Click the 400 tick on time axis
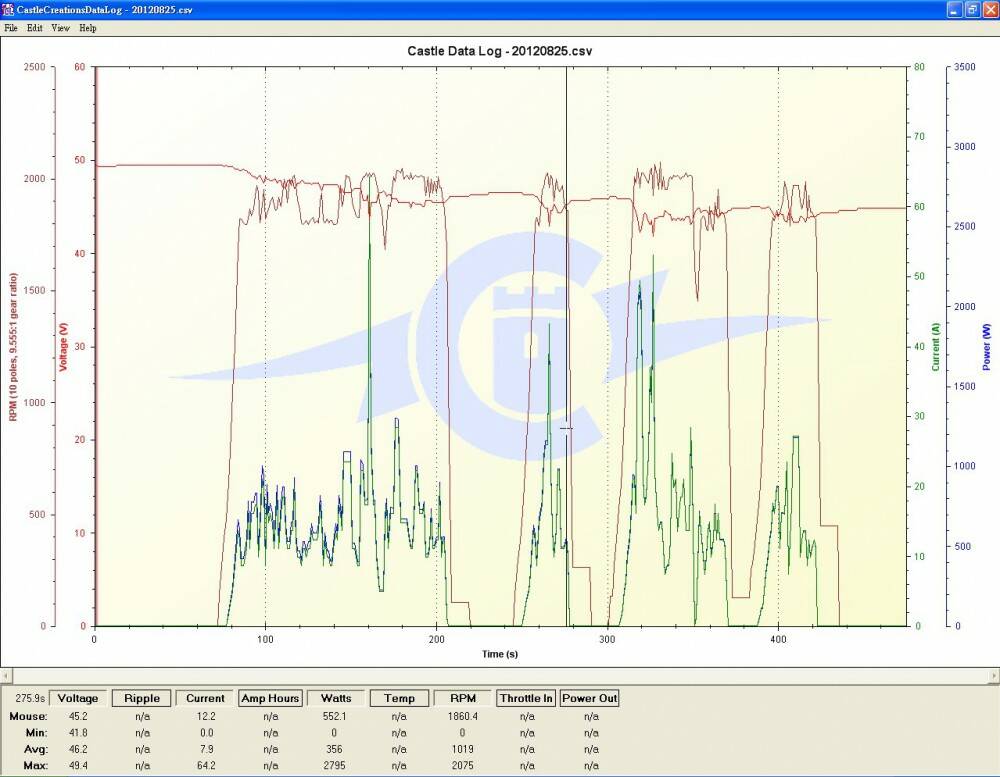This screenshot has width=1000, height=777. pyautogui.click(x=778, y=639)
